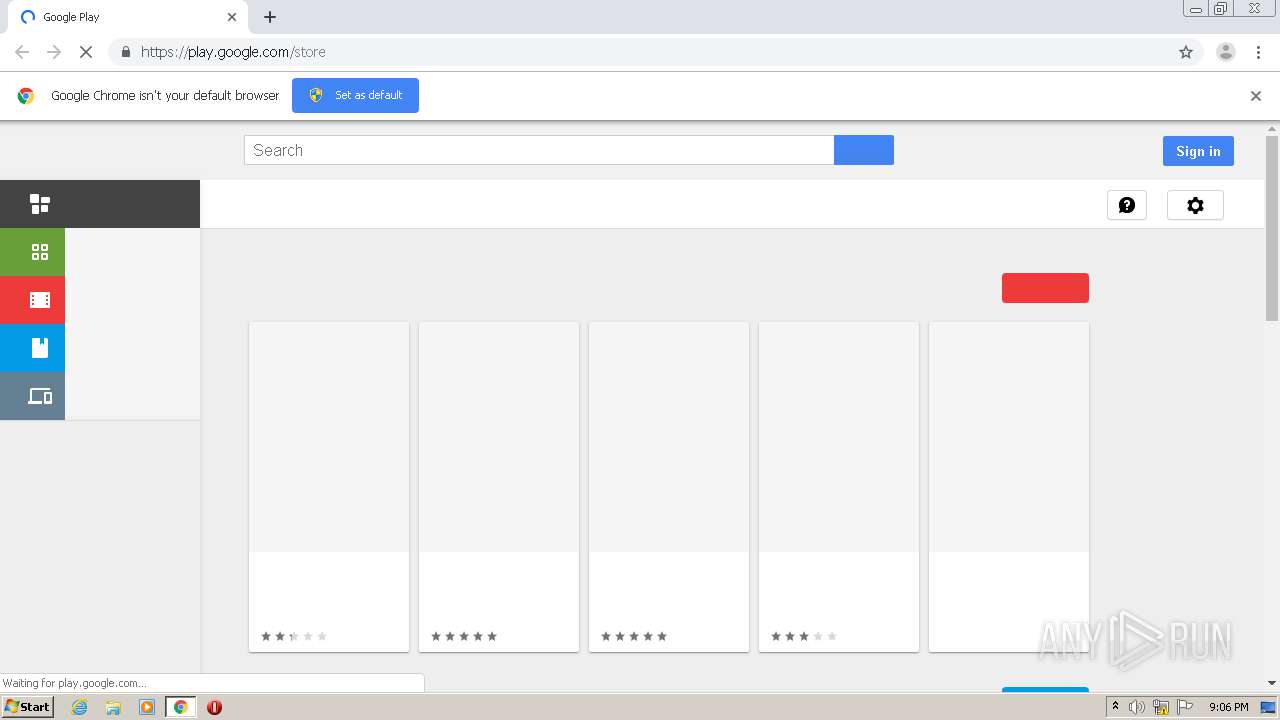Go back to the previous page
This screenshot has height=720, width=1280.
22,52
